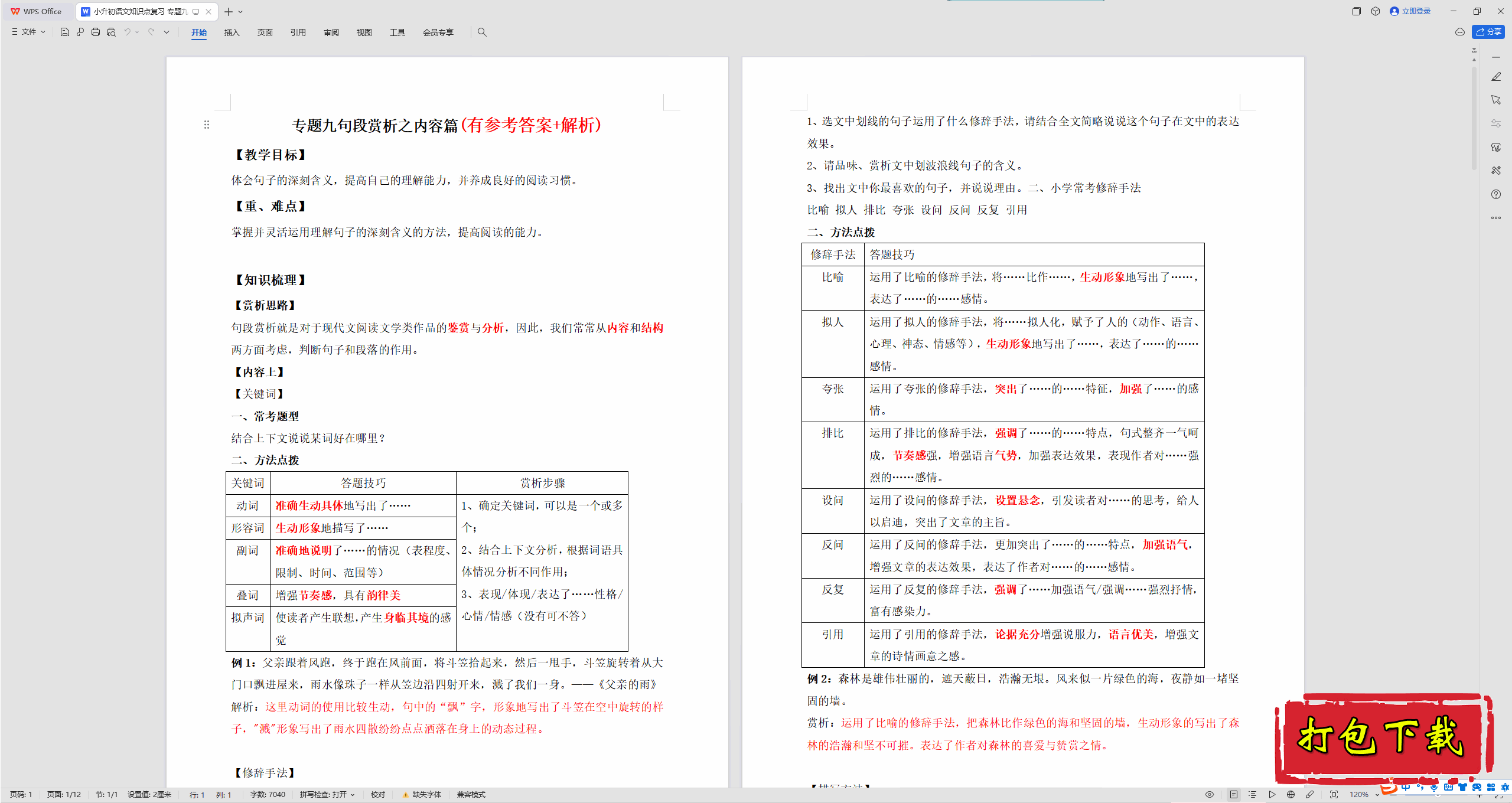The width and height of the screenshot is (1512, 803).
Task: Click the help question-mark icon in sidebar
Action: pyautogui.click(x=1496, y=194)
